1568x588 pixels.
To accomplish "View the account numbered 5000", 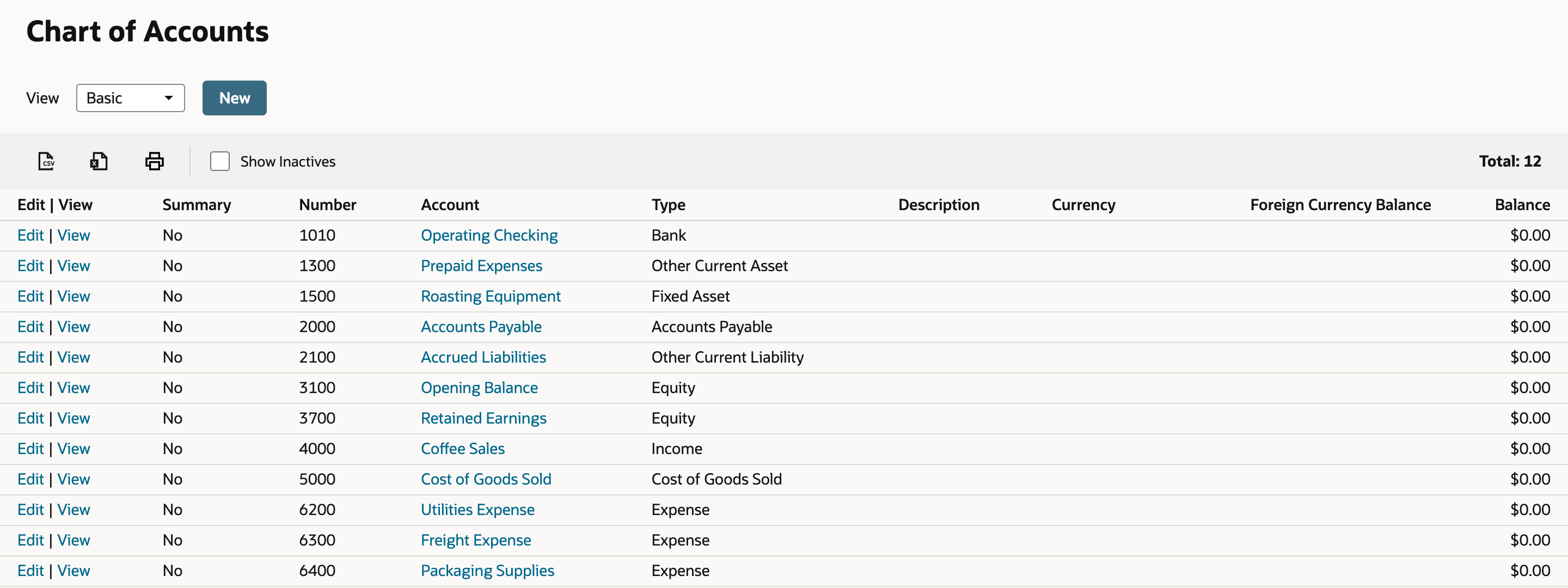I will pyautogui.click(x=73, y=479).
